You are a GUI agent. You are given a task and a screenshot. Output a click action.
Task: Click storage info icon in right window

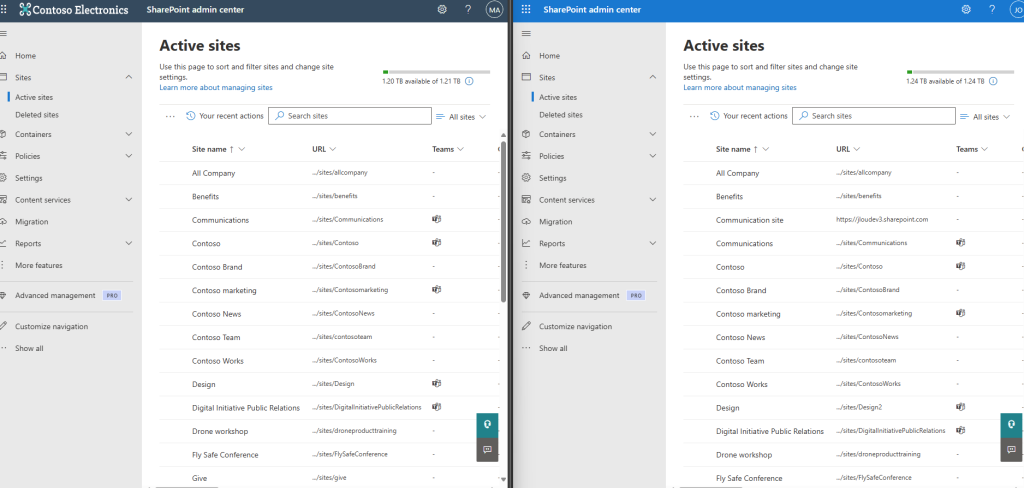click(993, 81)
